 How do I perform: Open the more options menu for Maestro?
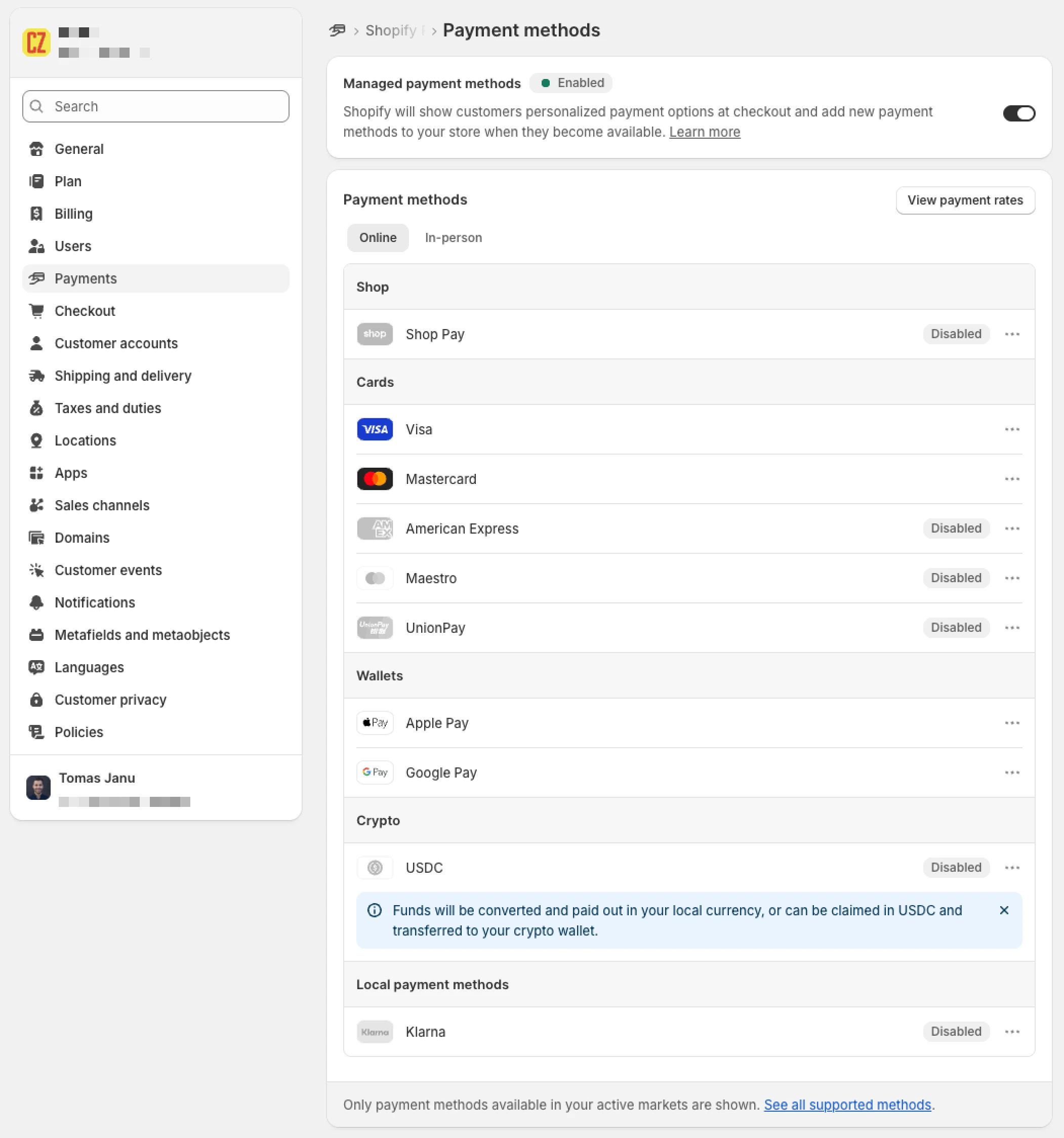(x=1012, y=578)
